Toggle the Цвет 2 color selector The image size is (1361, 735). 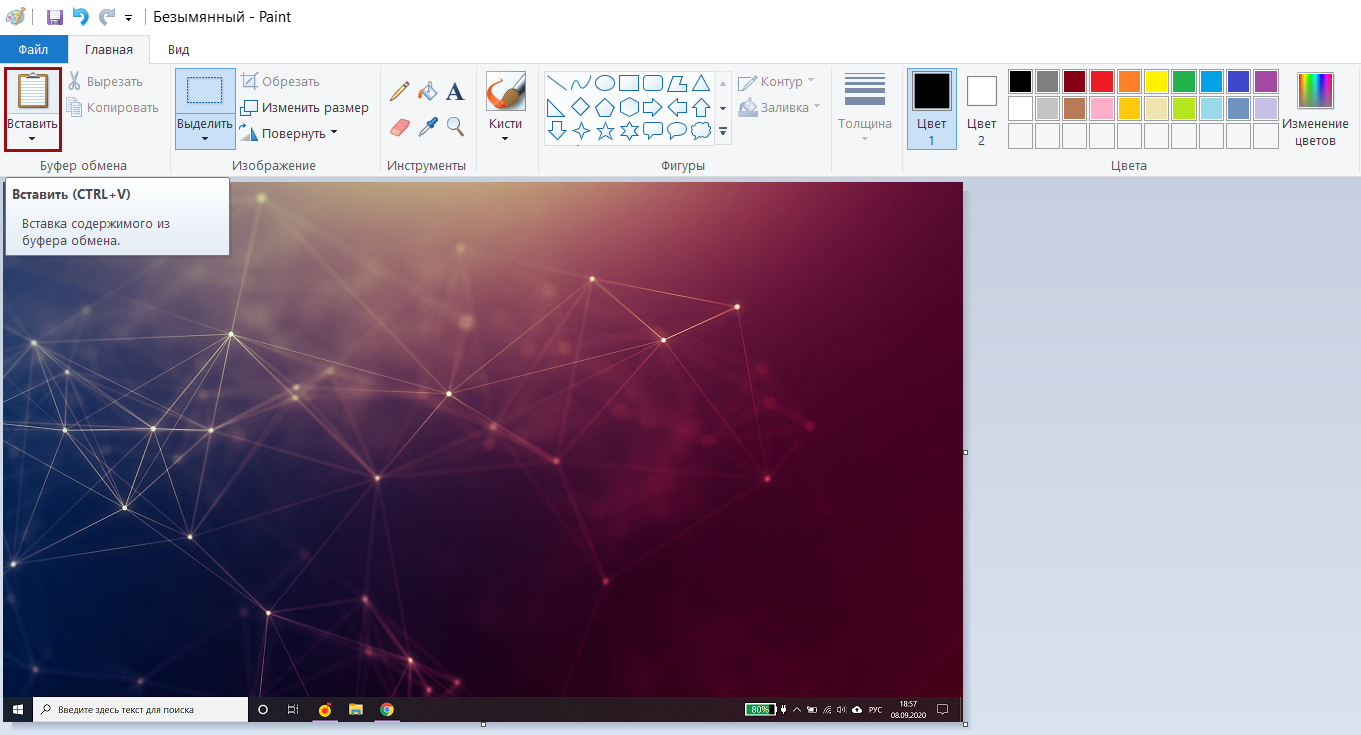click(981, 109)
